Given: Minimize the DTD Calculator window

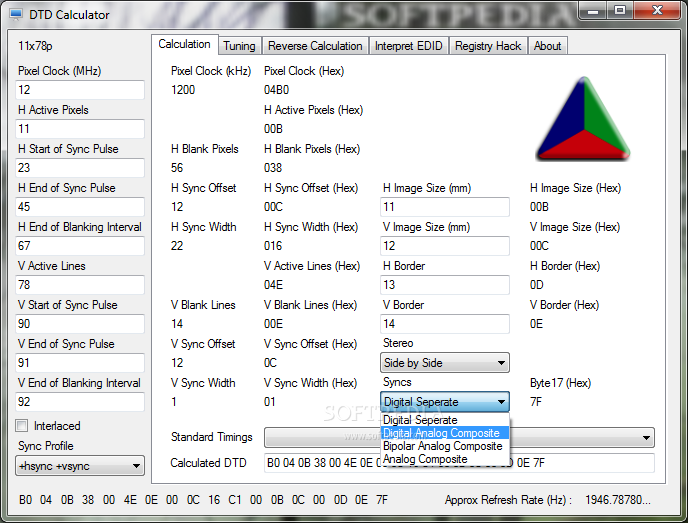Looking at the screenshot, I should [x=593, y=11].
